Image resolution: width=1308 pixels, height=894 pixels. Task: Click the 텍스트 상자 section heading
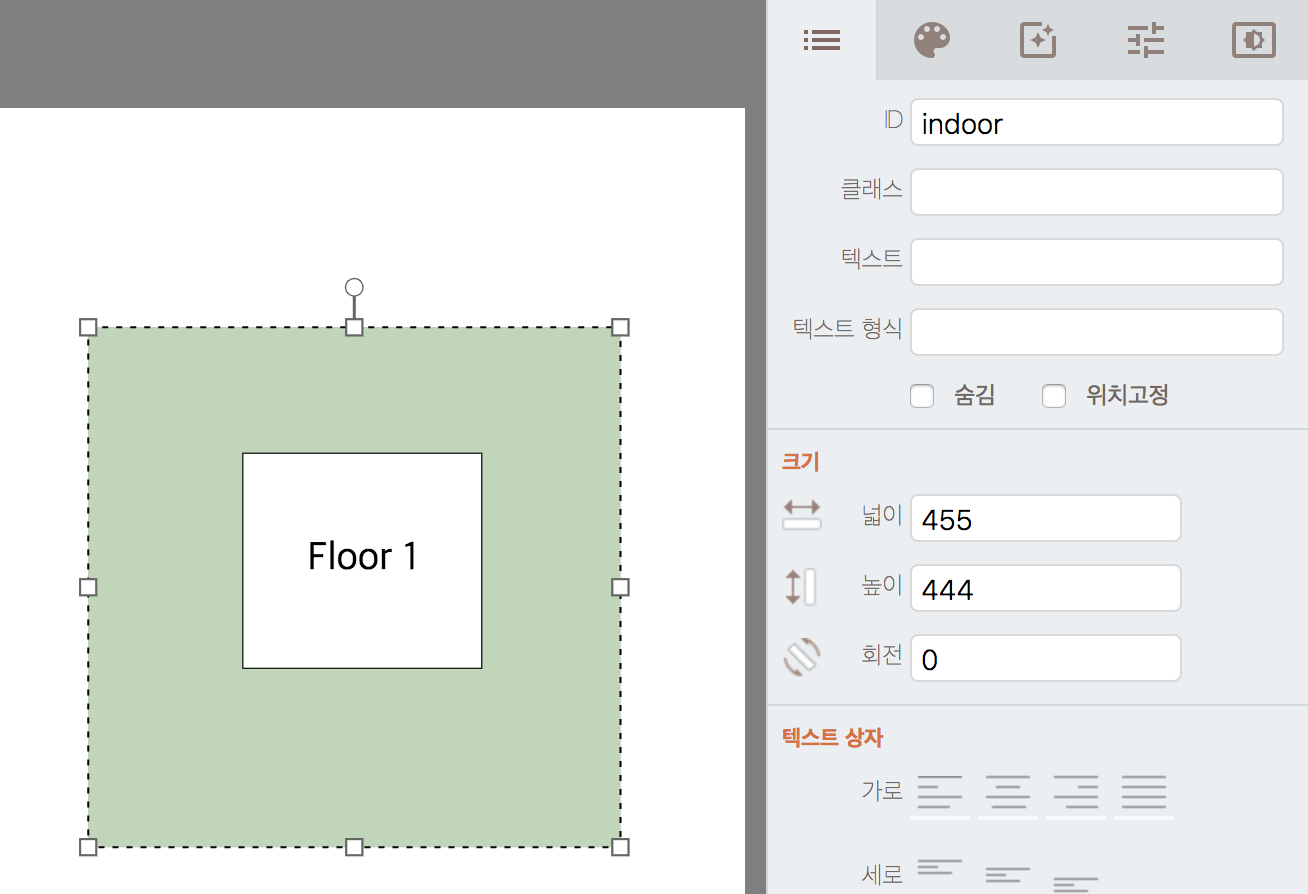[x=832, y=738]
